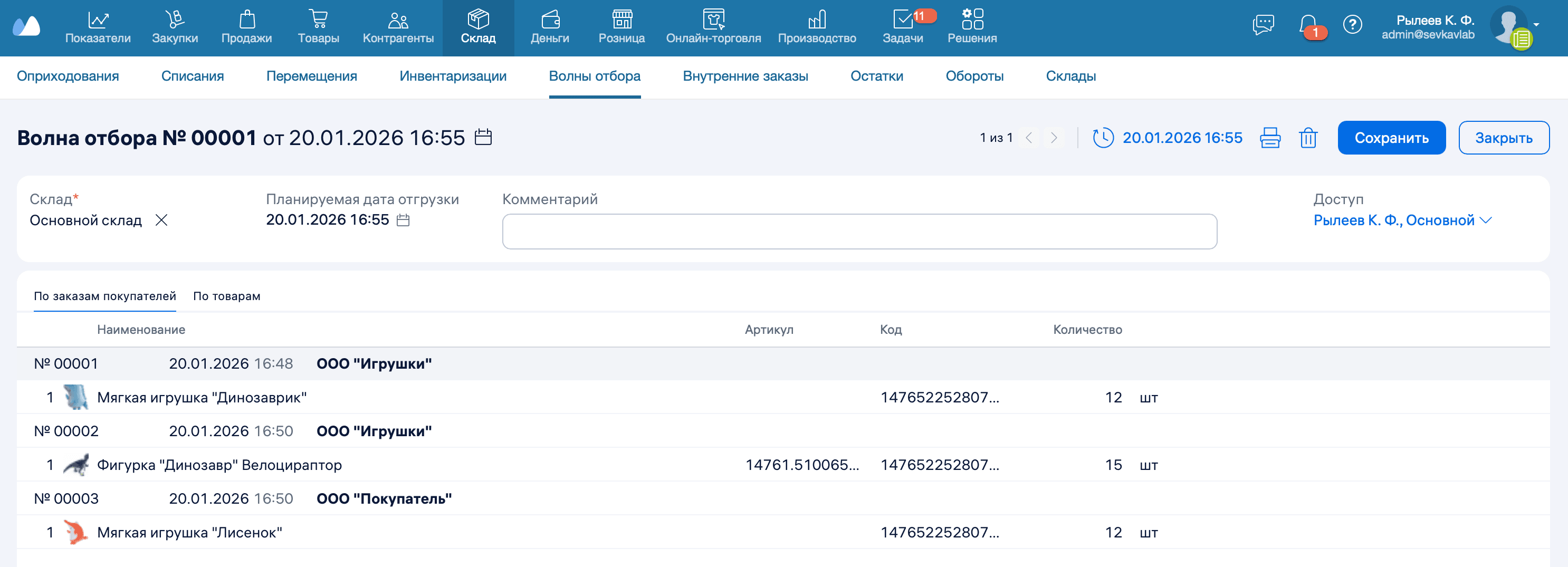This screenshot has height=567, width=1568.
Task: Open the notifications bell
Action: click(1307, 25)
